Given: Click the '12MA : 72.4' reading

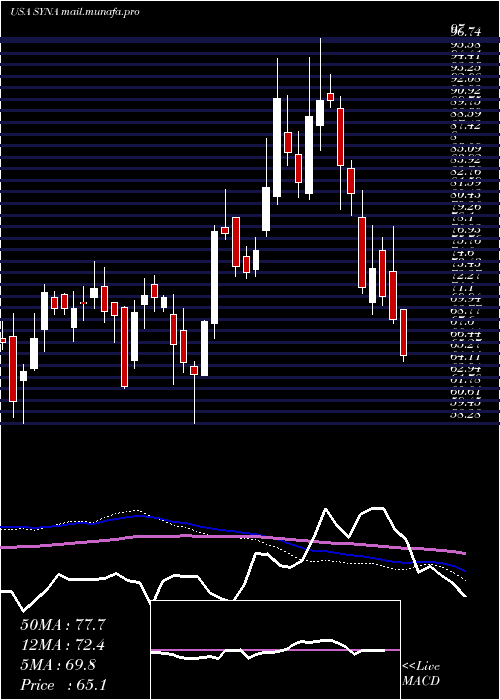Looking at the screenshot, I should click(63, 645).
